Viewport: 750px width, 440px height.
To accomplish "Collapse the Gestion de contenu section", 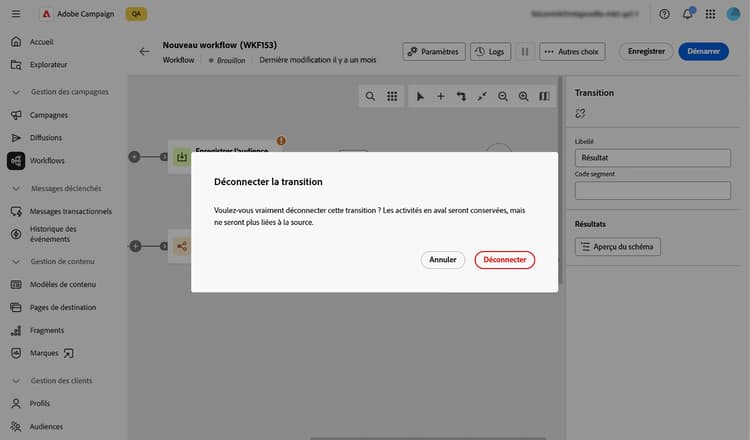I will [16, 262].
